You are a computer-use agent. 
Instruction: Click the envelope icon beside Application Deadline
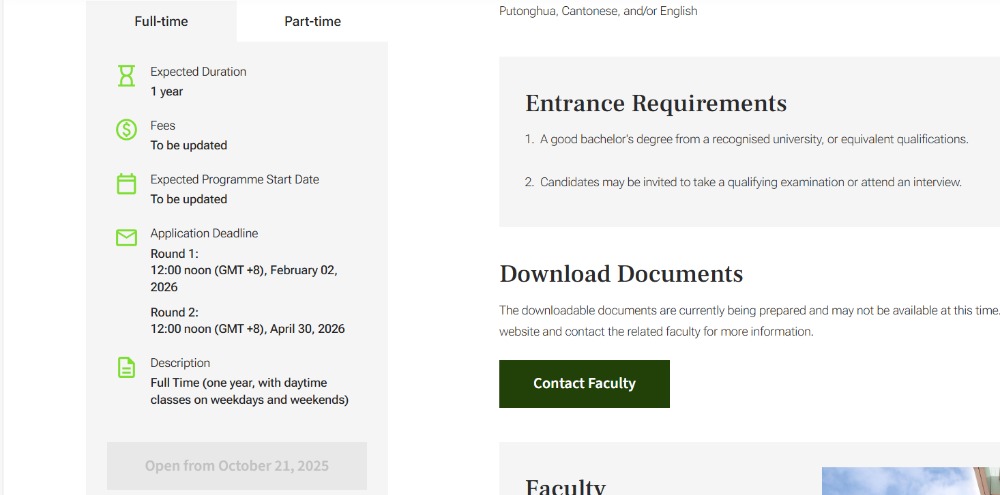pos(126,237)
